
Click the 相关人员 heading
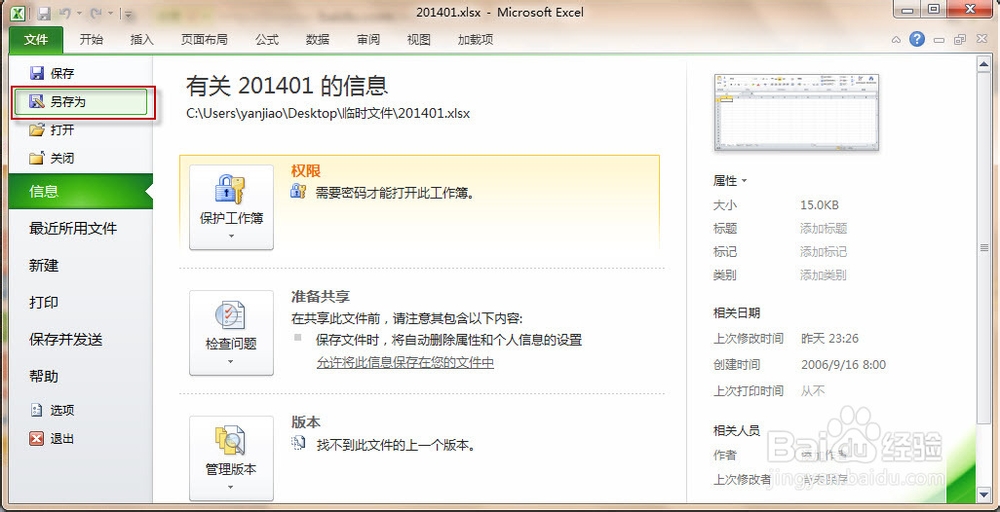click(737, 430)
